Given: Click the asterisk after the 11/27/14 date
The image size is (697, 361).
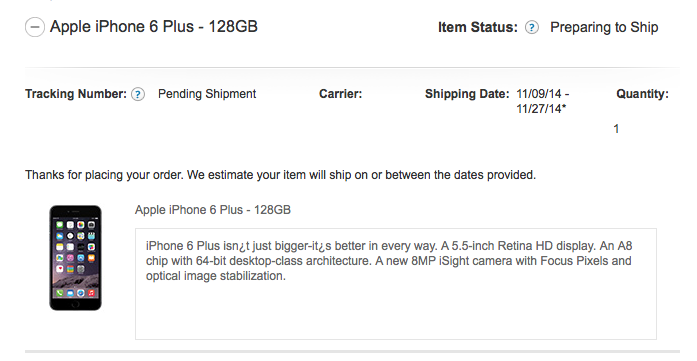Looking at the screenshot, I should pos(564,107).
